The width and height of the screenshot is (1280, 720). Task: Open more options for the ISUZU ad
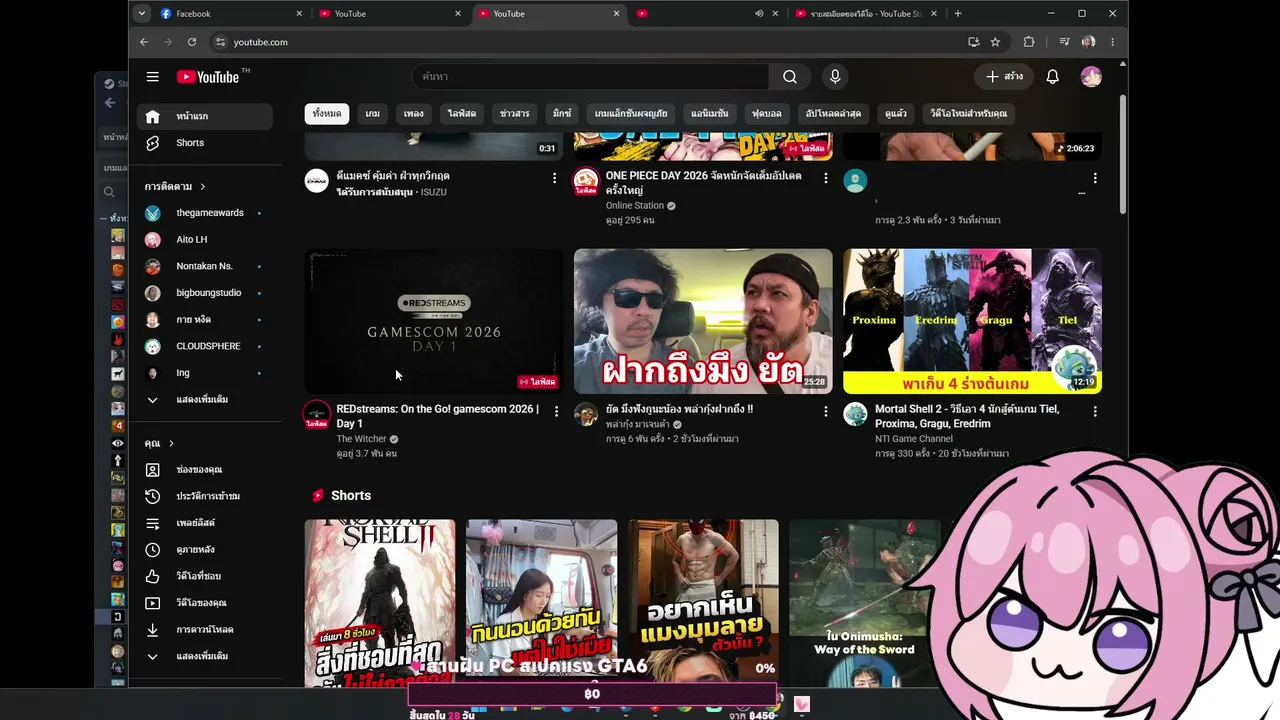tap(555, 178)
